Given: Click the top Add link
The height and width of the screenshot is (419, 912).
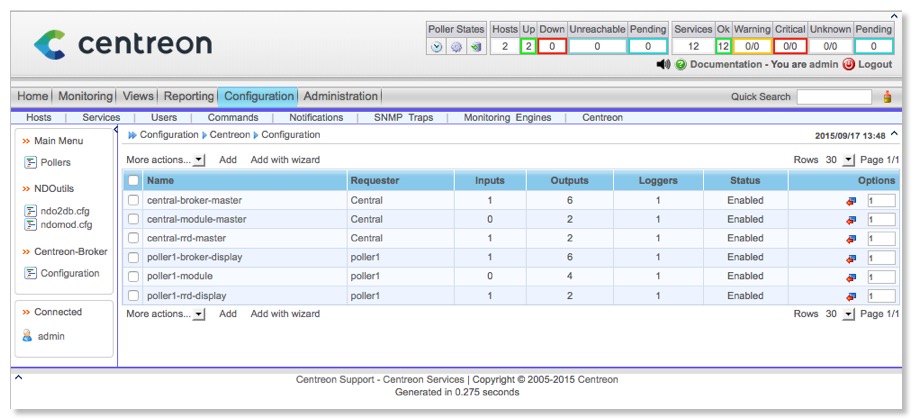Looking at the screenshot, I should point(228,160).
